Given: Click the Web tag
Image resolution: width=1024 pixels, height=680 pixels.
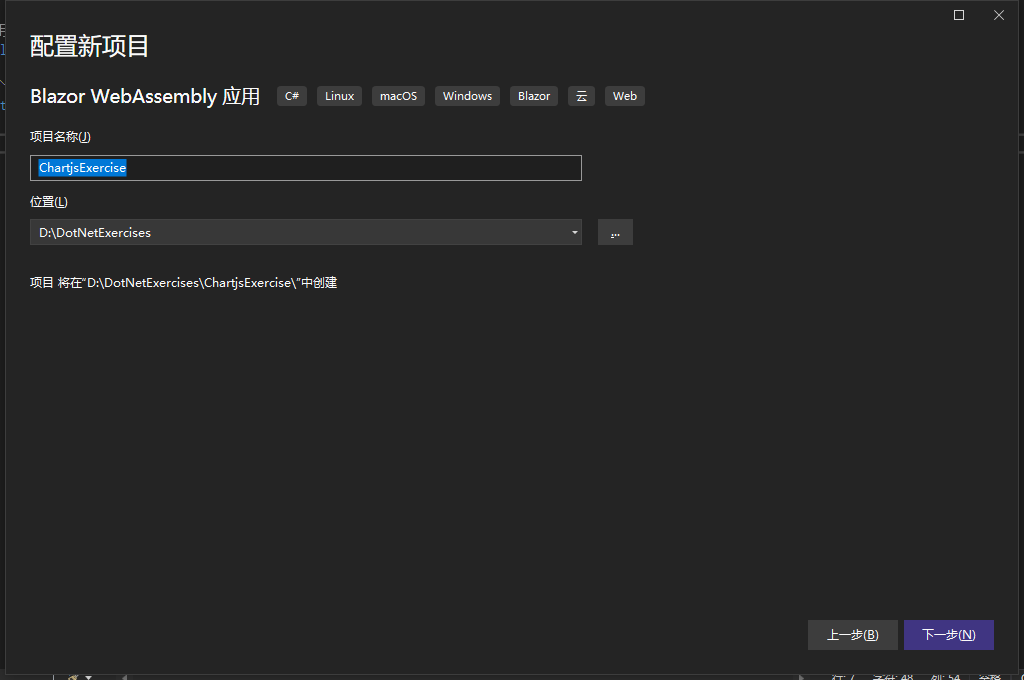Looking at the screenshot, I should coord(625,96).
